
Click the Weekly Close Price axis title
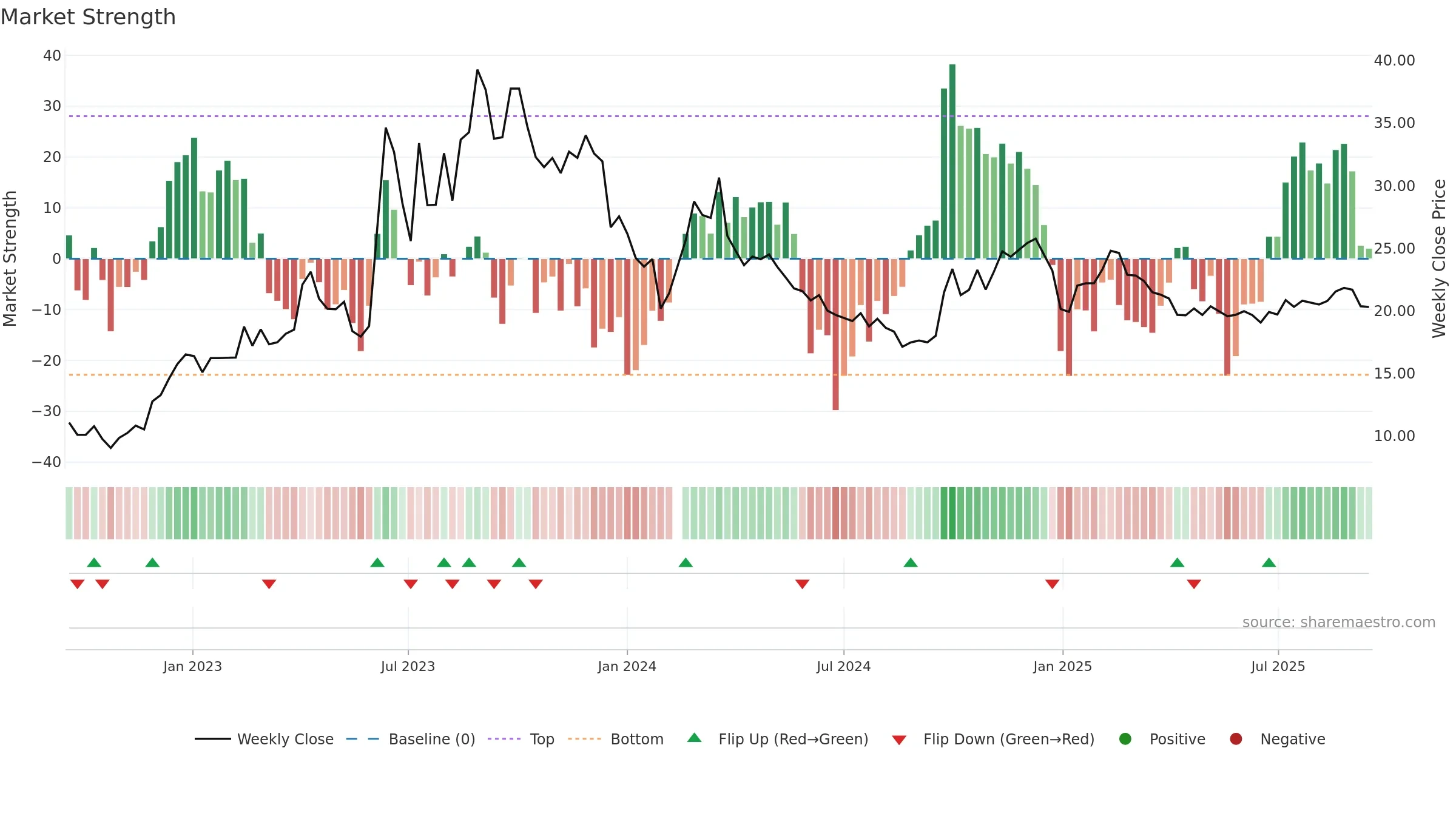pyautogui.click(x=1439, y=258)
